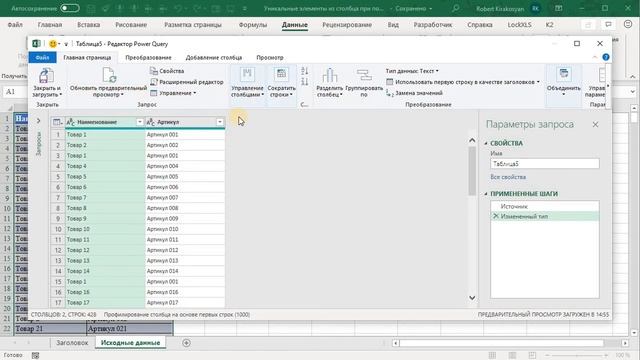This screenshot has width=640, height=360.
Task: Open the Excel Разработчик tab
Action: pos(433,25)
